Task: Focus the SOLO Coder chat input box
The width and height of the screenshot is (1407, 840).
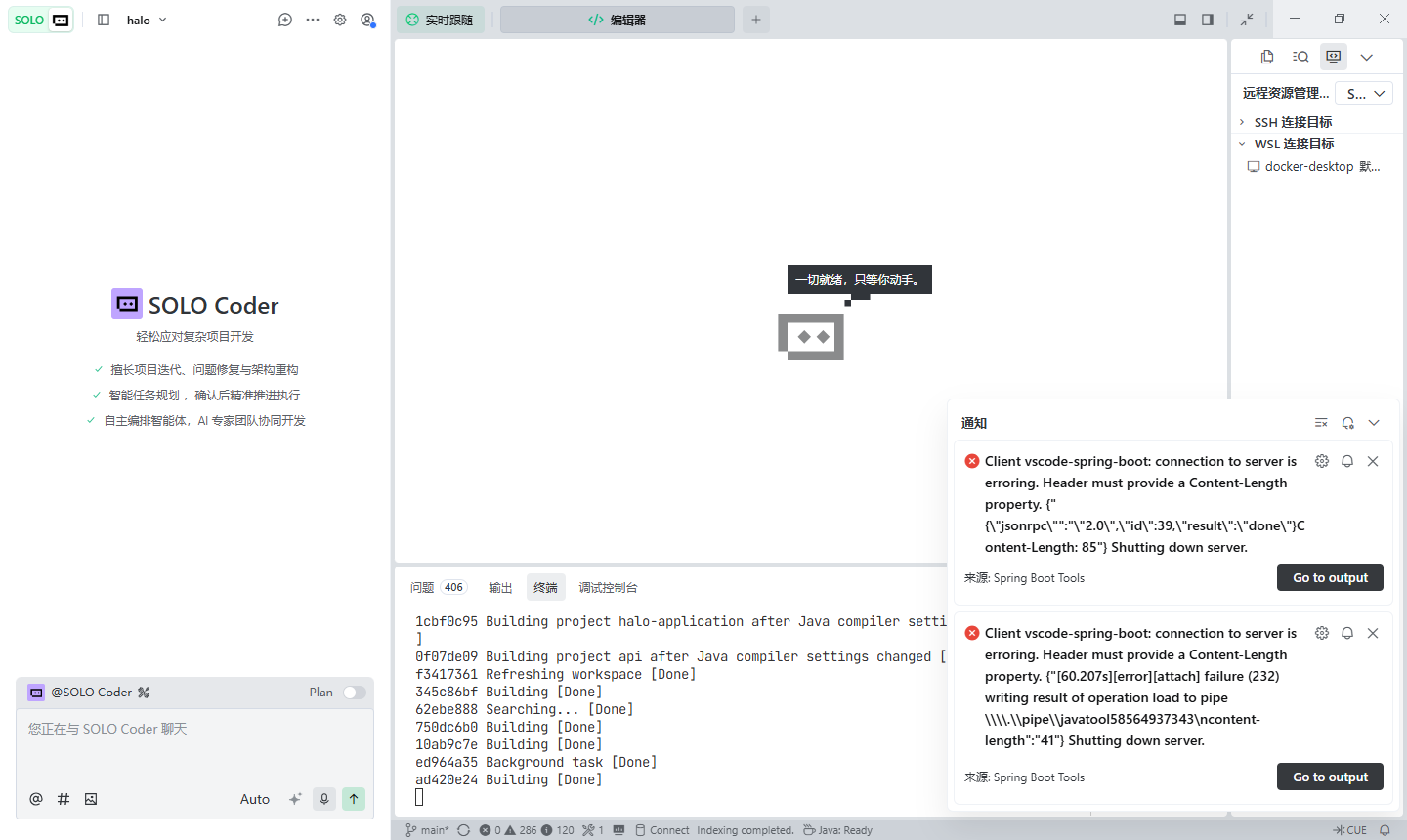Action: click(195, 744)
